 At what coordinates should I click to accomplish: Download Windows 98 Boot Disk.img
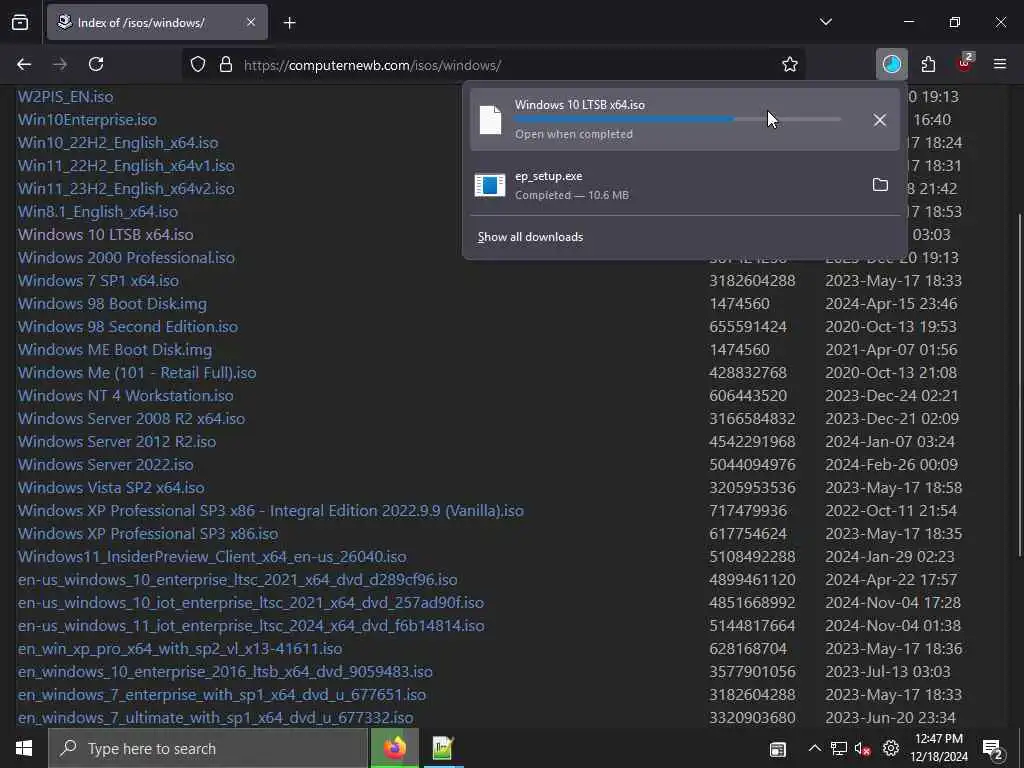pos(112,304)
